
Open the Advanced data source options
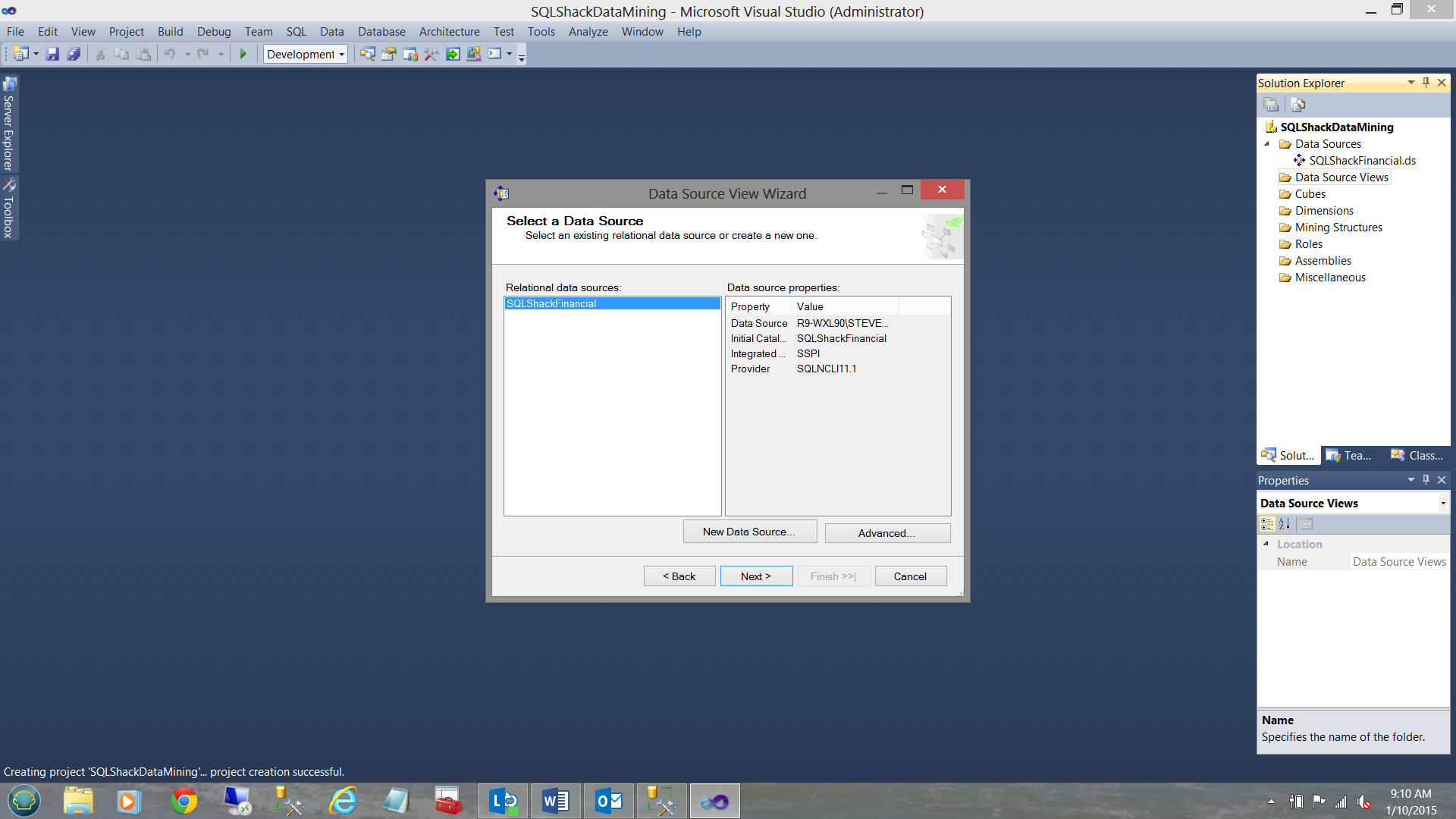(886, 533)
